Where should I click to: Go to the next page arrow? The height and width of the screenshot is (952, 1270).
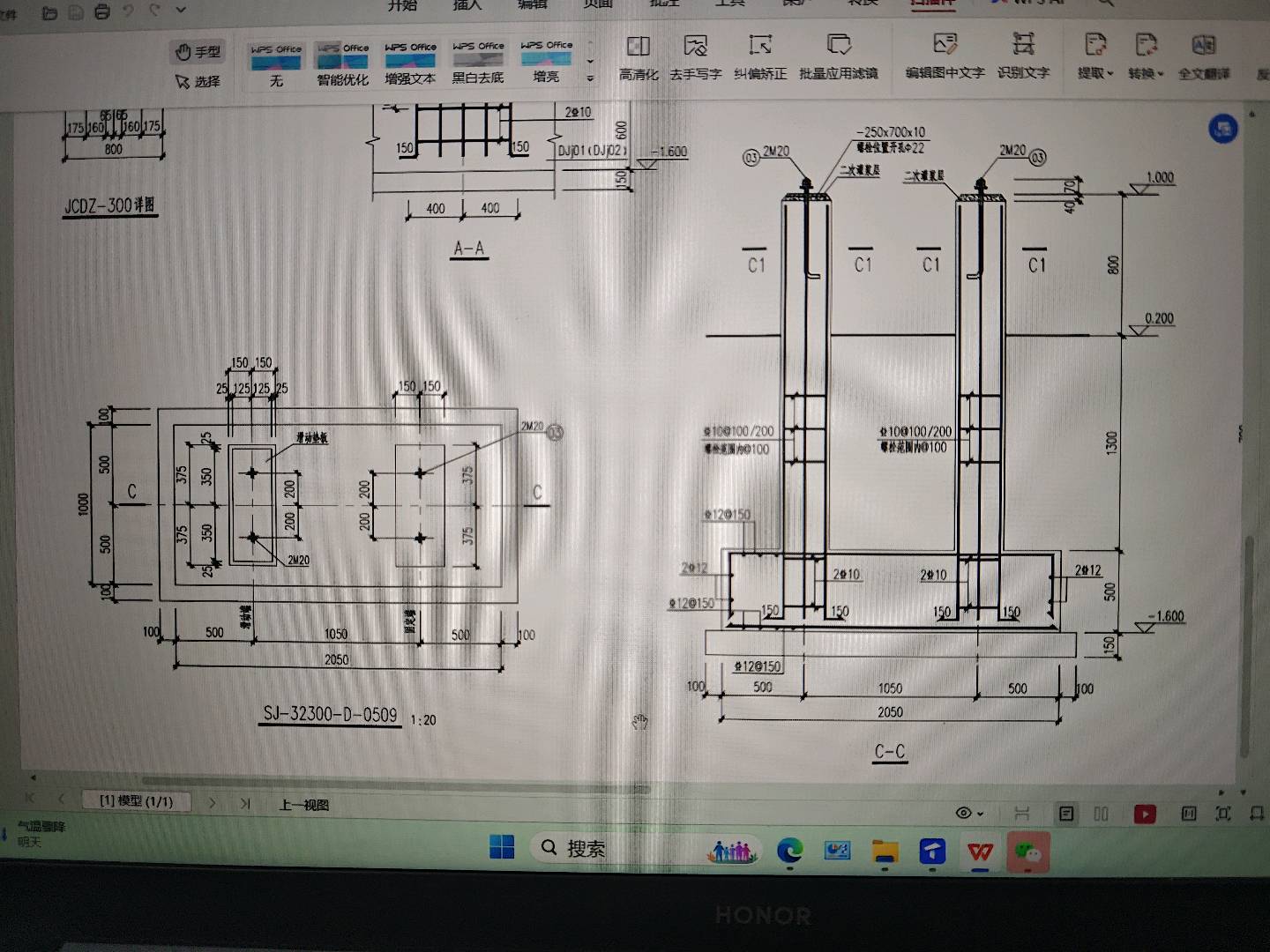coord(213,803)
